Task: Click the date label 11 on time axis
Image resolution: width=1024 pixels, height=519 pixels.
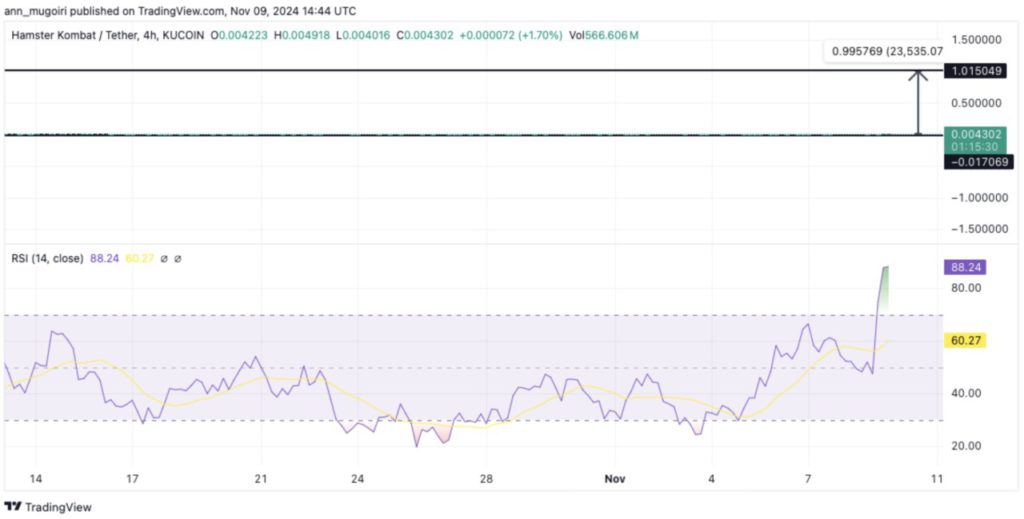Action: point(936,479)
